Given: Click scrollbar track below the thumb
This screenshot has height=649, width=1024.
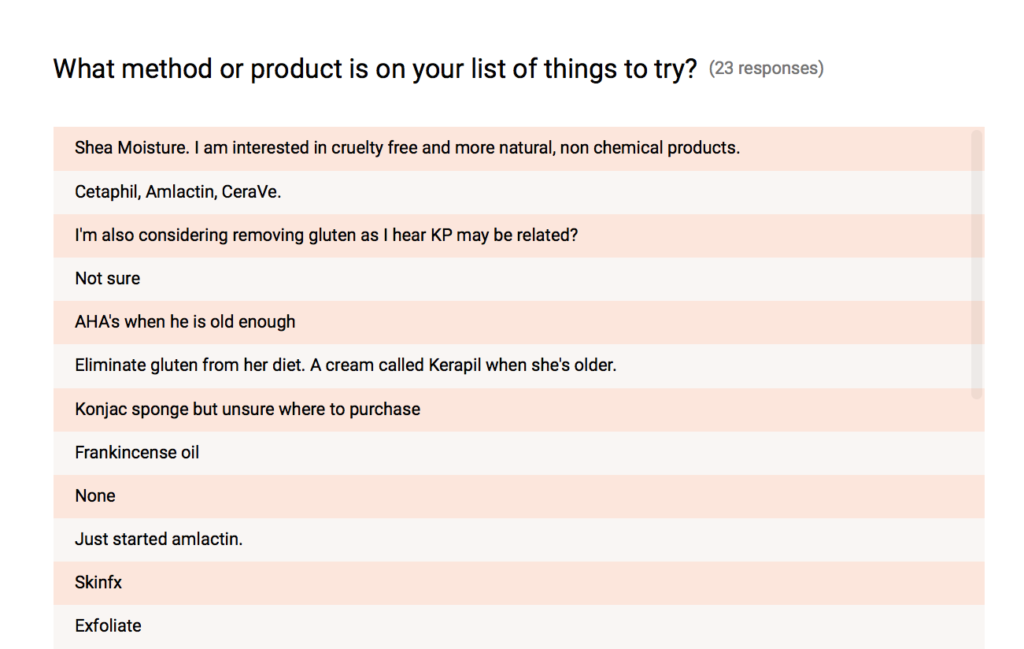Looking at the screenshot, I should (x=977, y=522).
